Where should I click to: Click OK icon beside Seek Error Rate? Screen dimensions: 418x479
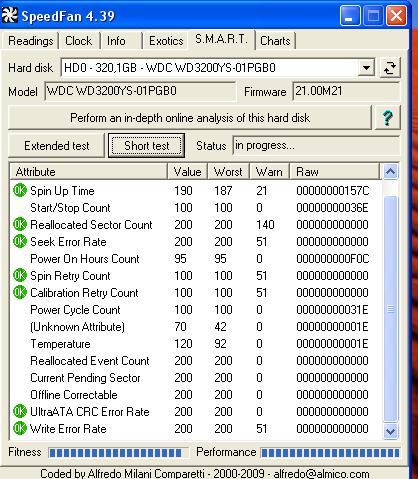coord(20,242)
